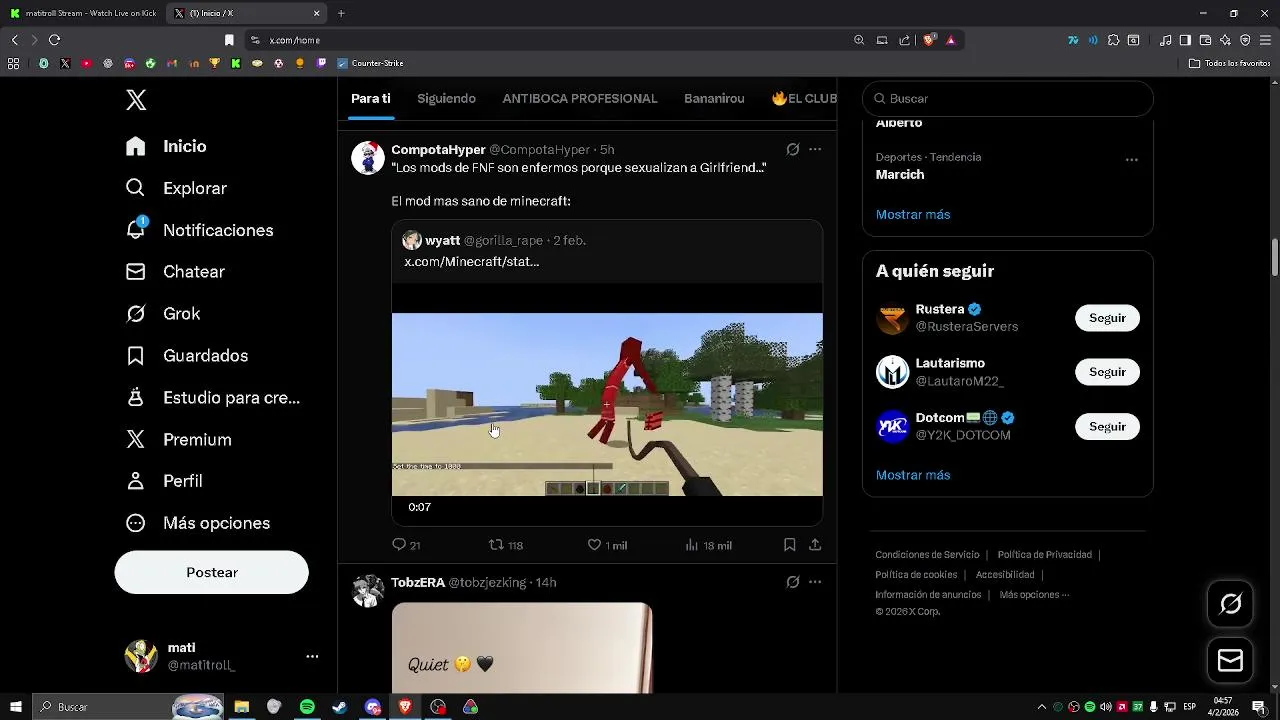Click the page vertical scrollbar

[1274, 258]
